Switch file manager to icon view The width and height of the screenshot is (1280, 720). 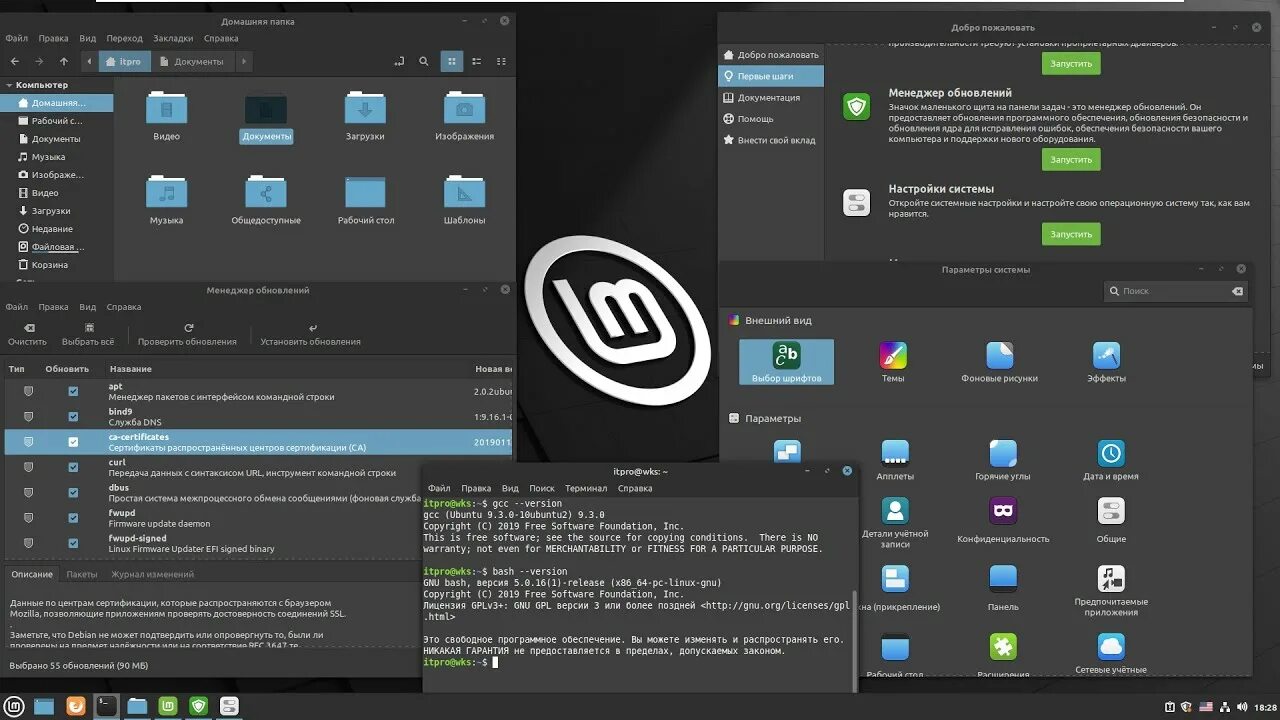[452, 61]
